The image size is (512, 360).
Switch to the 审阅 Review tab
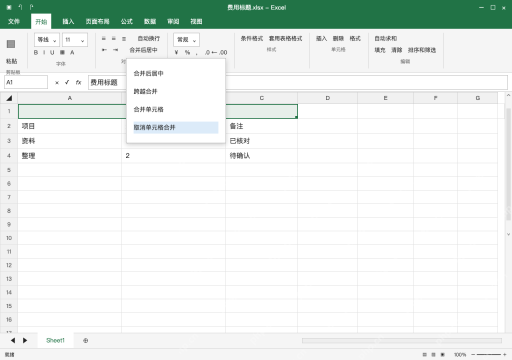click(x=173, y=21)
